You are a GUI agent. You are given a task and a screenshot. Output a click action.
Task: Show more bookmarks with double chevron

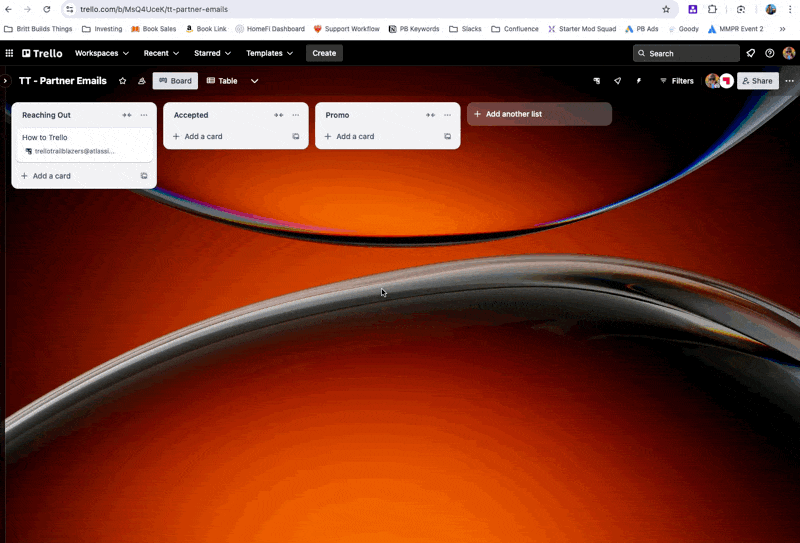pos(782,29)
